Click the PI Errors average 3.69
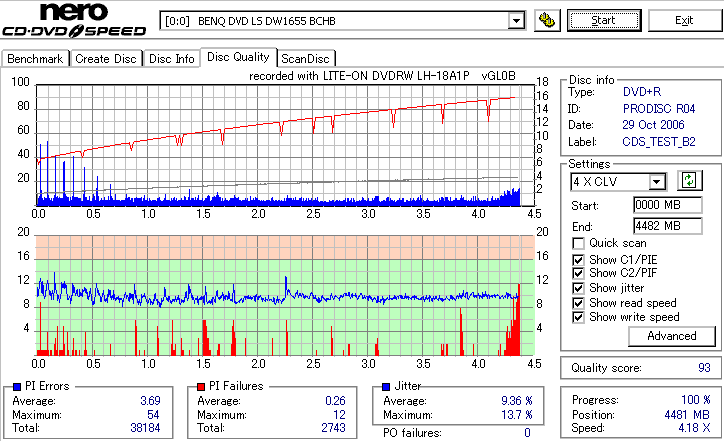Screen dimensions: 724x441 pyautogui.click(x=150, y=401)
